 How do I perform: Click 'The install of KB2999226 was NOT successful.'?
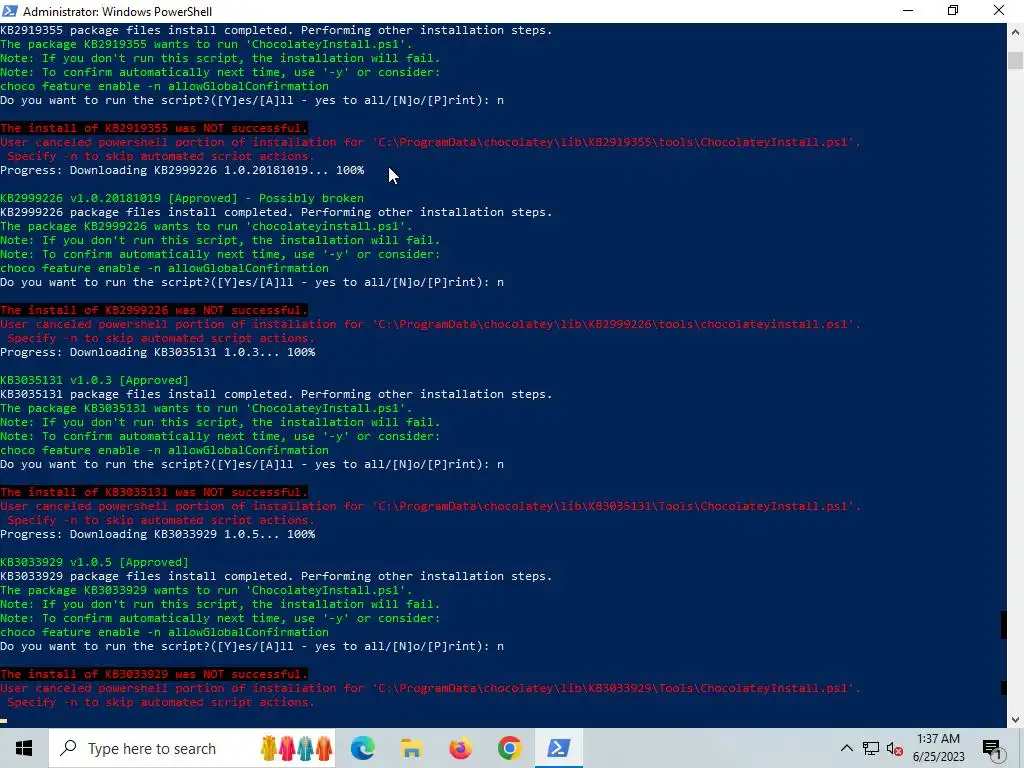click(153, 310)
